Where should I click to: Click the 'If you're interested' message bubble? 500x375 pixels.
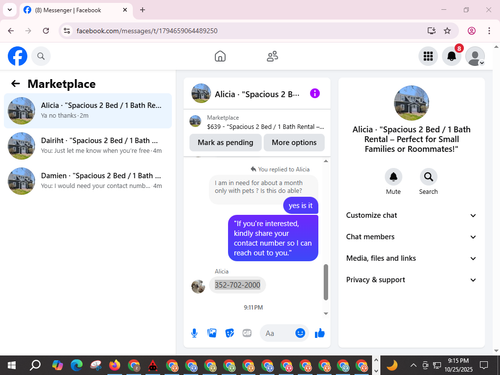(273, 238)
